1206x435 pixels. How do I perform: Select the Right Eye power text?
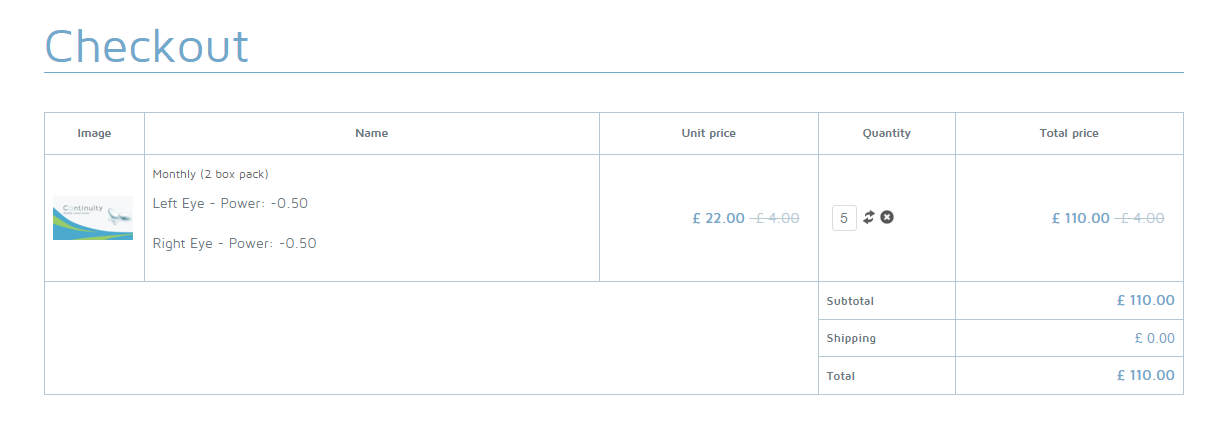pyautogui.click(x=234, y=243)
